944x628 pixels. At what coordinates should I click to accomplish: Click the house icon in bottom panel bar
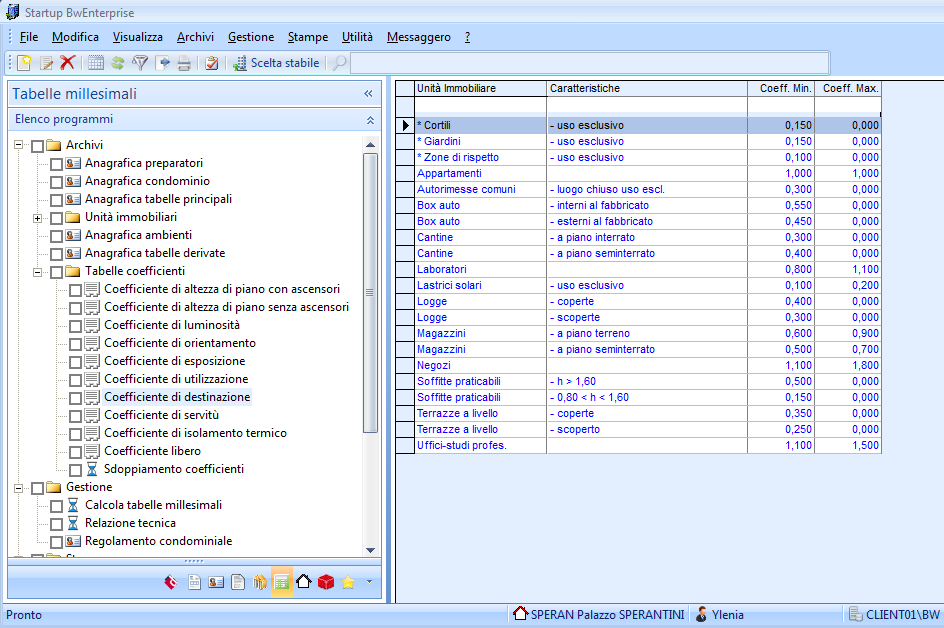tap(304, 582)
